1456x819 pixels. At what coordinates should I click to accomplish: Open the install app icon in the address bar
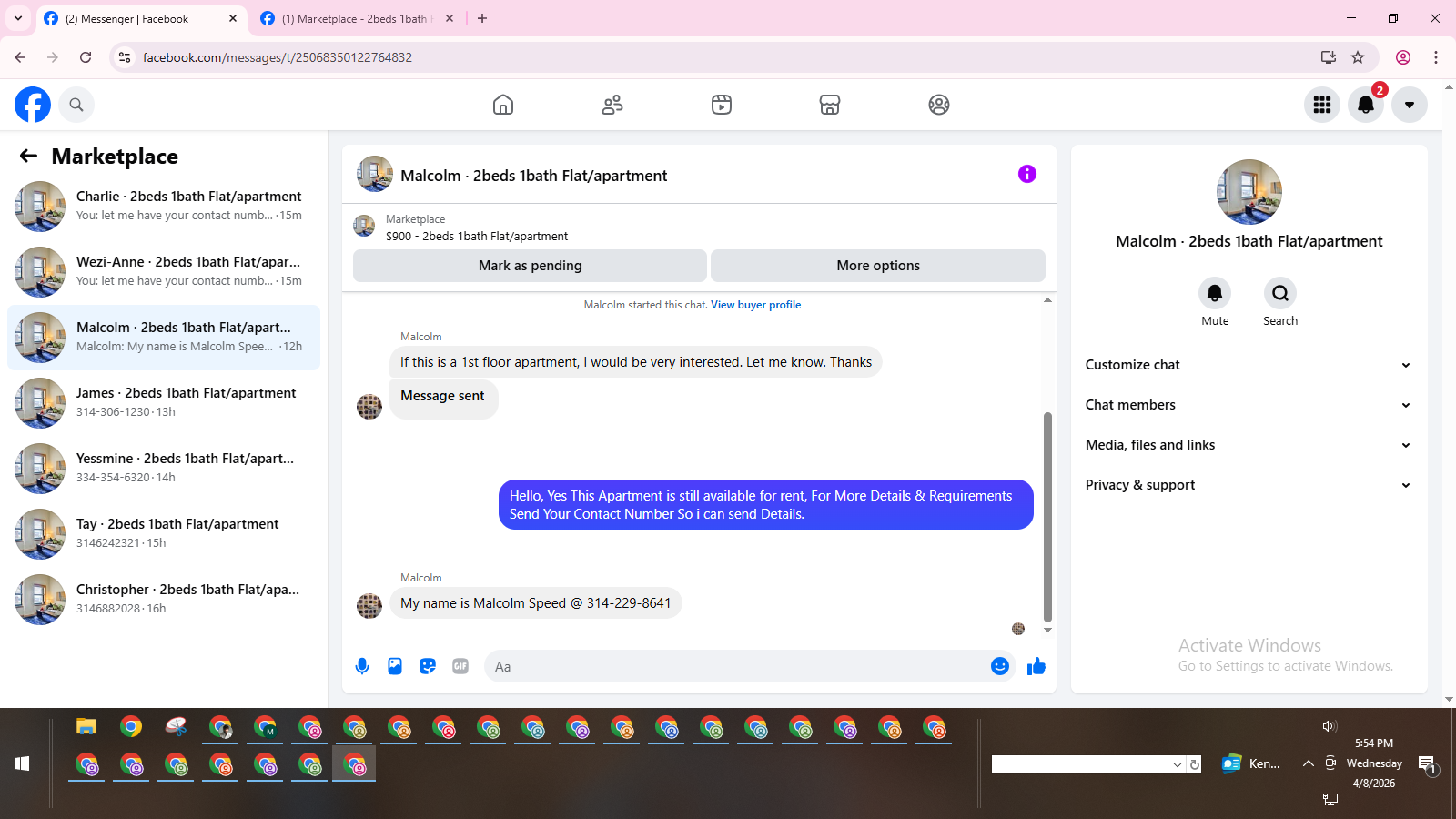click(1329, 57)
